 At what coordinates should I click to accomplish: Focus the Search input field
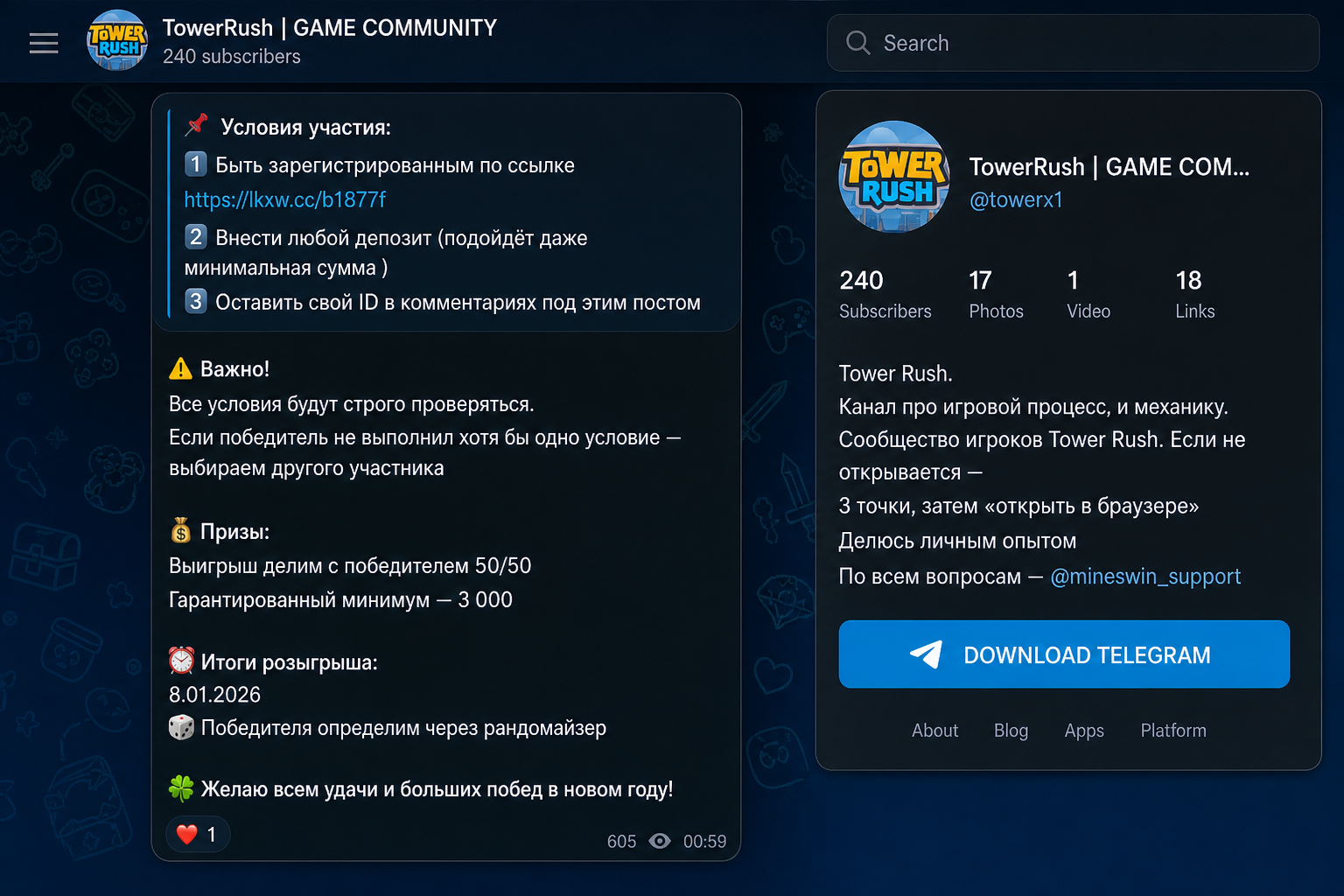1073,43
